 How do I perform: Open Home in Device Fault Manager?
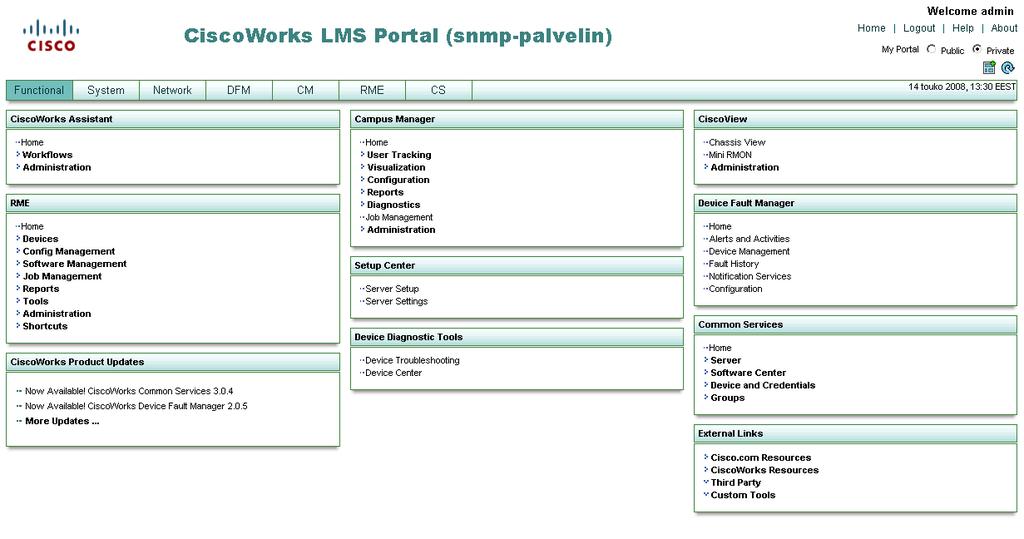(x=720, y=227)
